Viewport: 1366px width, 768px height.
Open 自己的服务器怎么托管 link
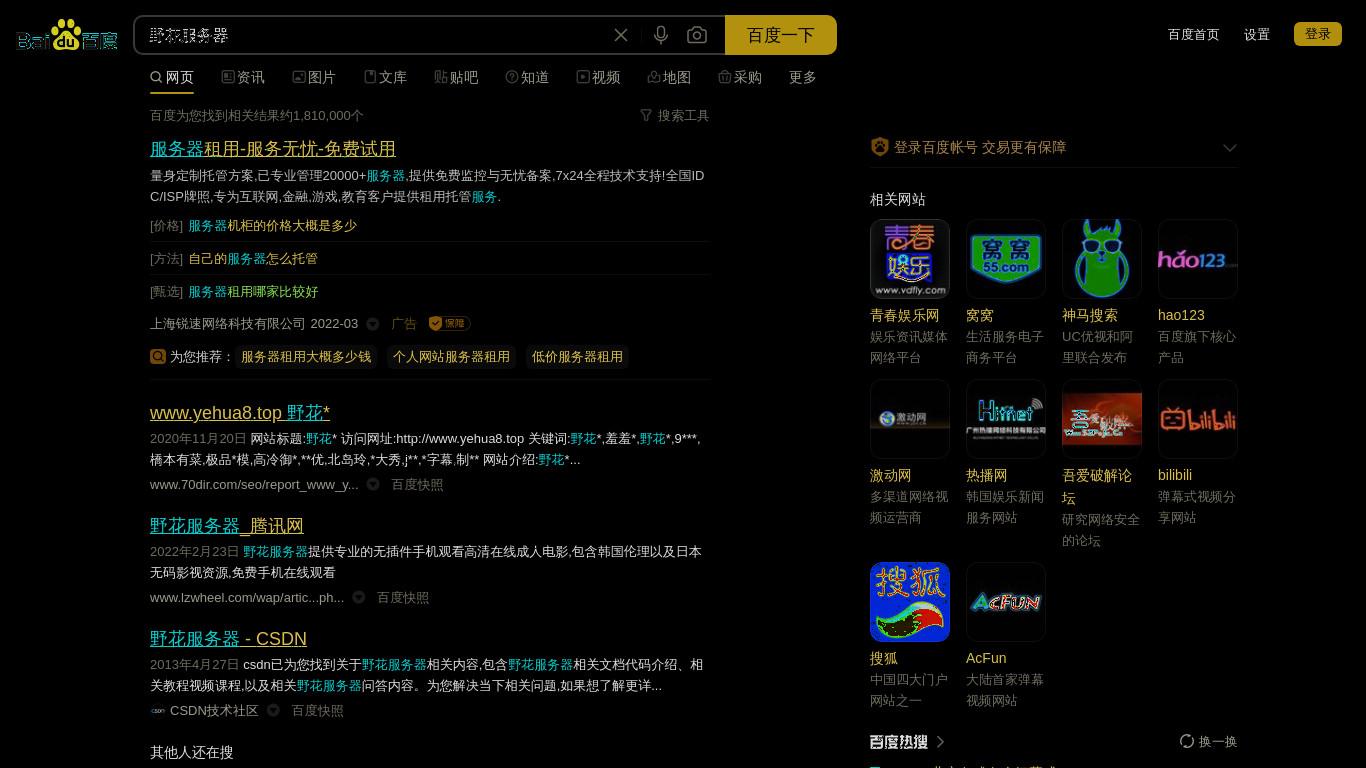253,259
